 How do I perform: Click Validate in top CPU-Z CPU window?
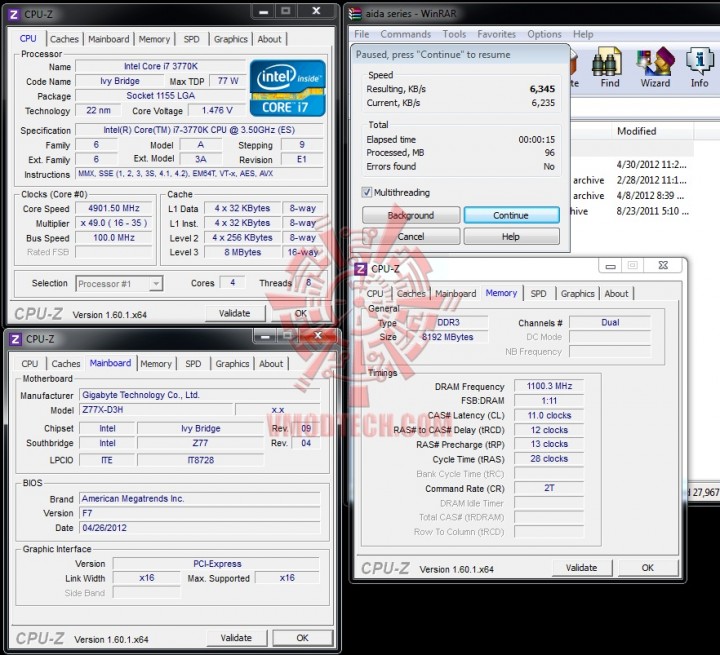235,313
